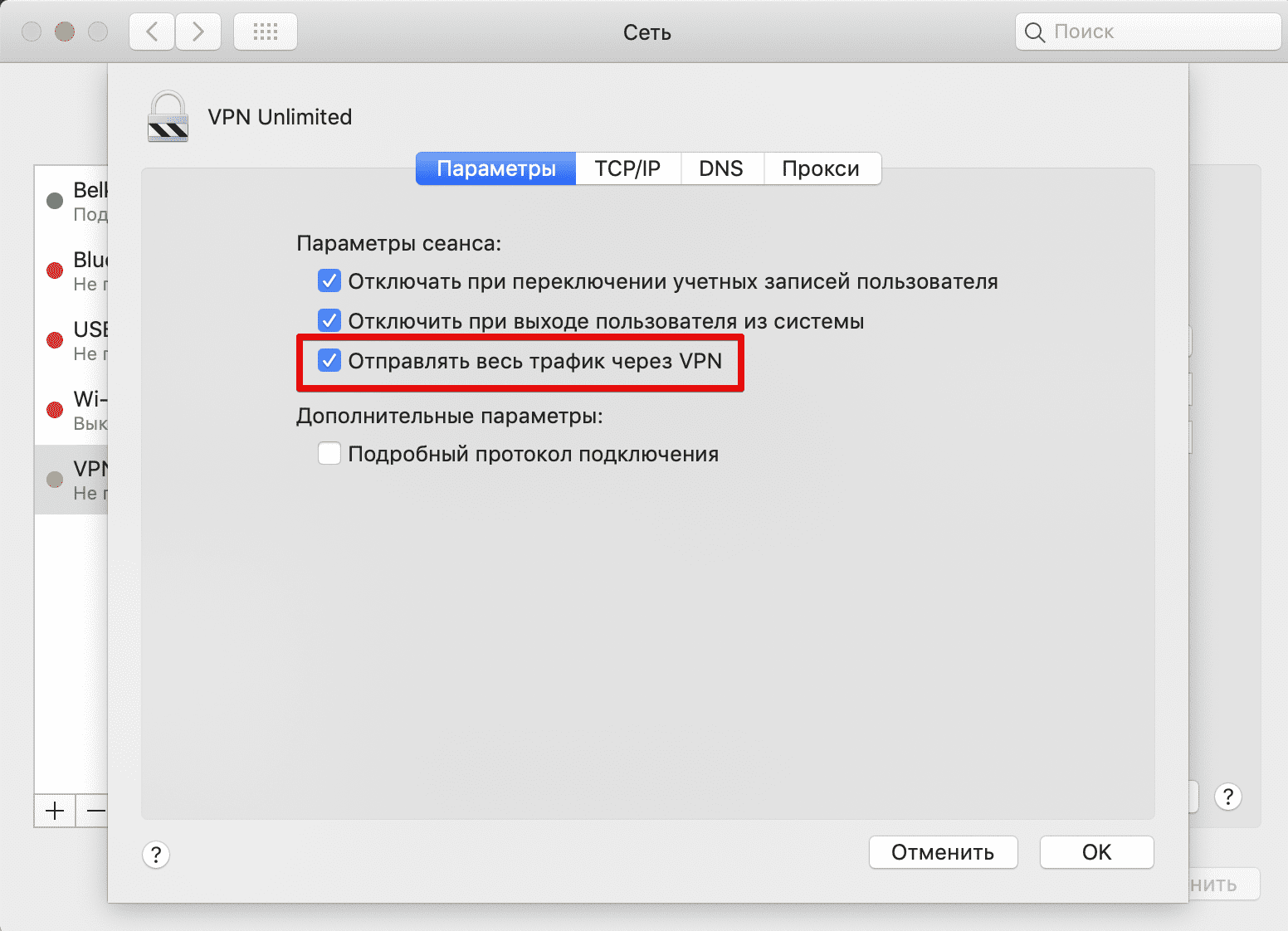Click the Отменить button
1288x931 pixels.
[x=943, y=852]
